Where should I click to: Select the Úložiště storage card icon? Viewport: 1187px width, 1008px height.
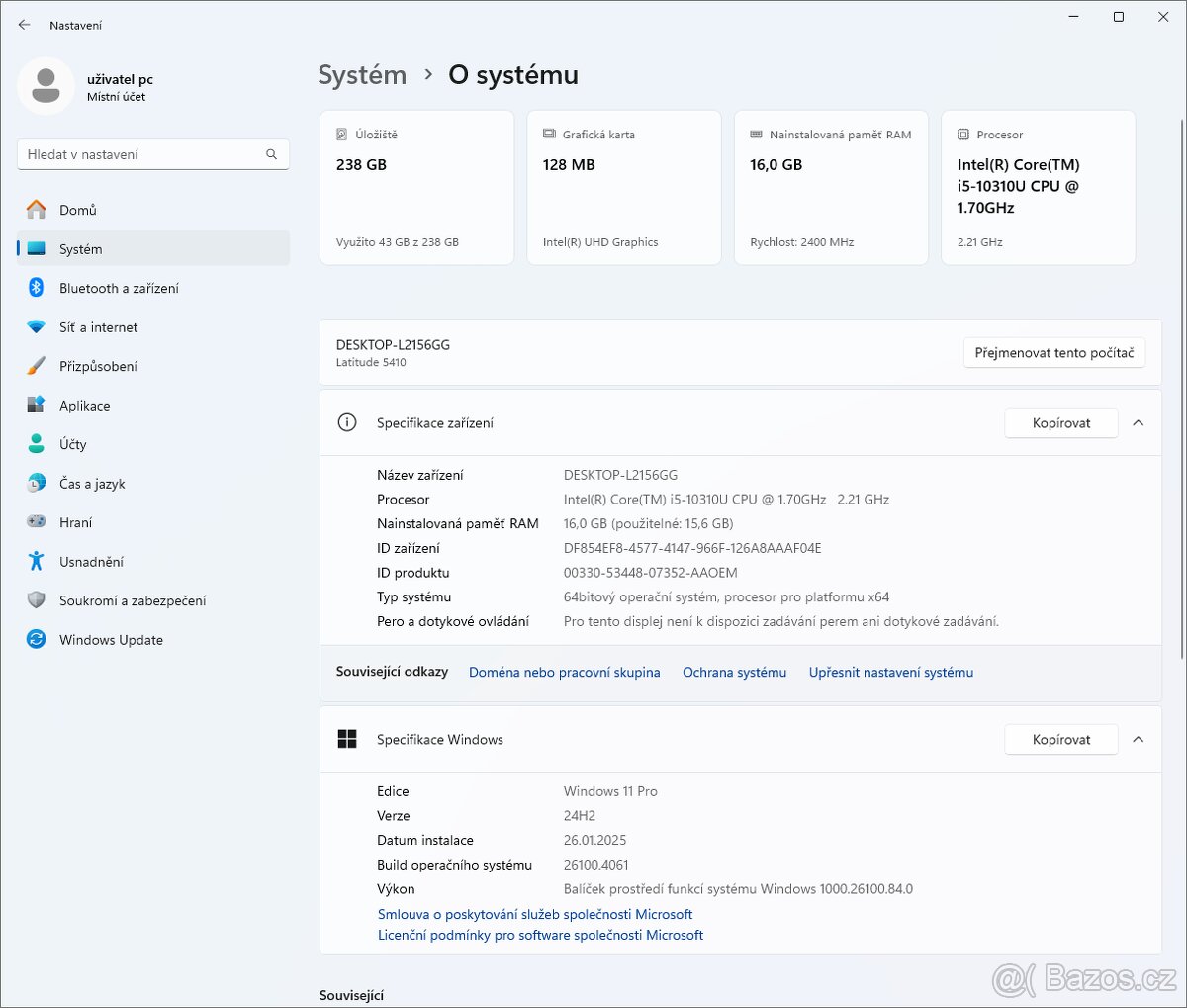tap(341, 134)
